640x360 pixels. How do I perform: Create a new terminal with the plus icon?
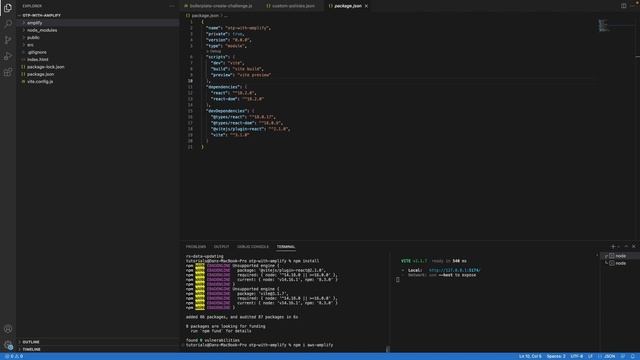coord(613,247)
